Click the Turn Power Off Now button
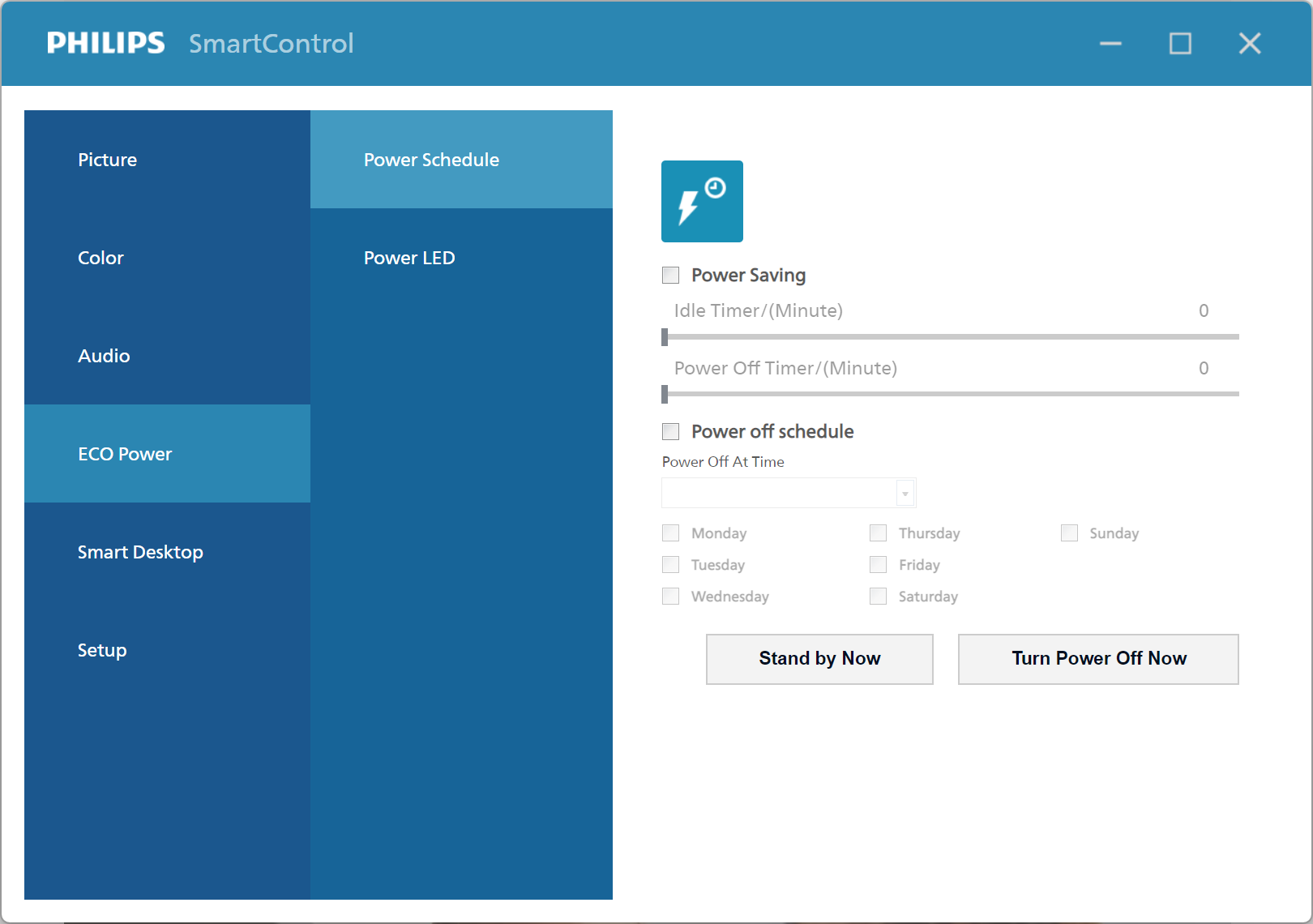Viewport: 1313px width, 924px height. pyautogui.click(x=1098, y=659)
